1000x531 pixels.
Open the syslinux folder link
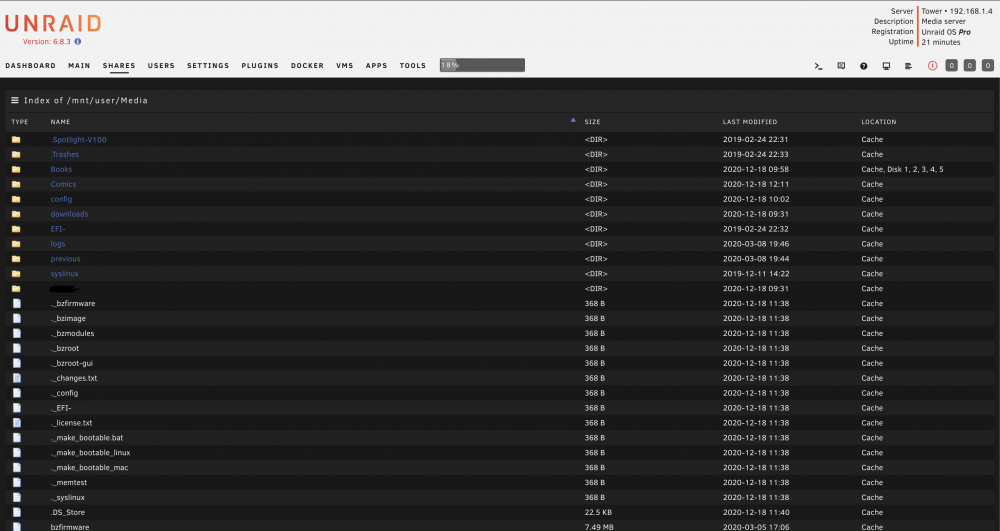pos(64,274)
